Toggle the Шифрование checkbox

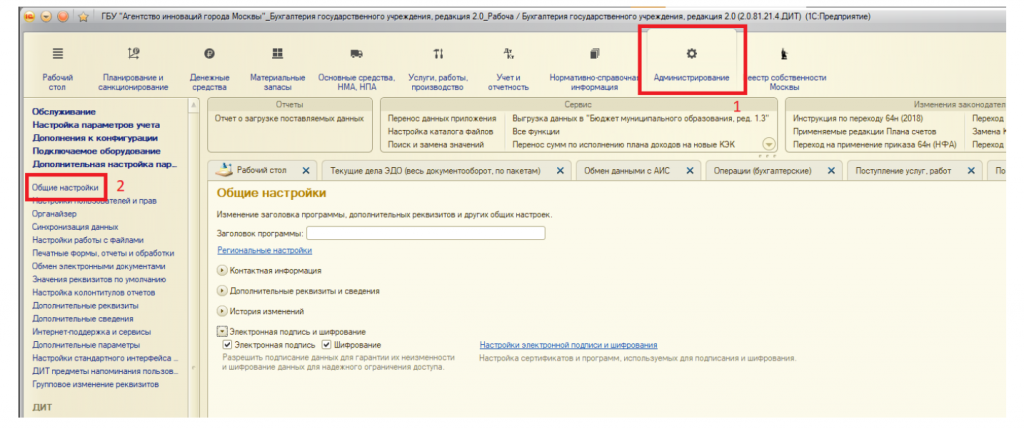(x=327, y=345)
